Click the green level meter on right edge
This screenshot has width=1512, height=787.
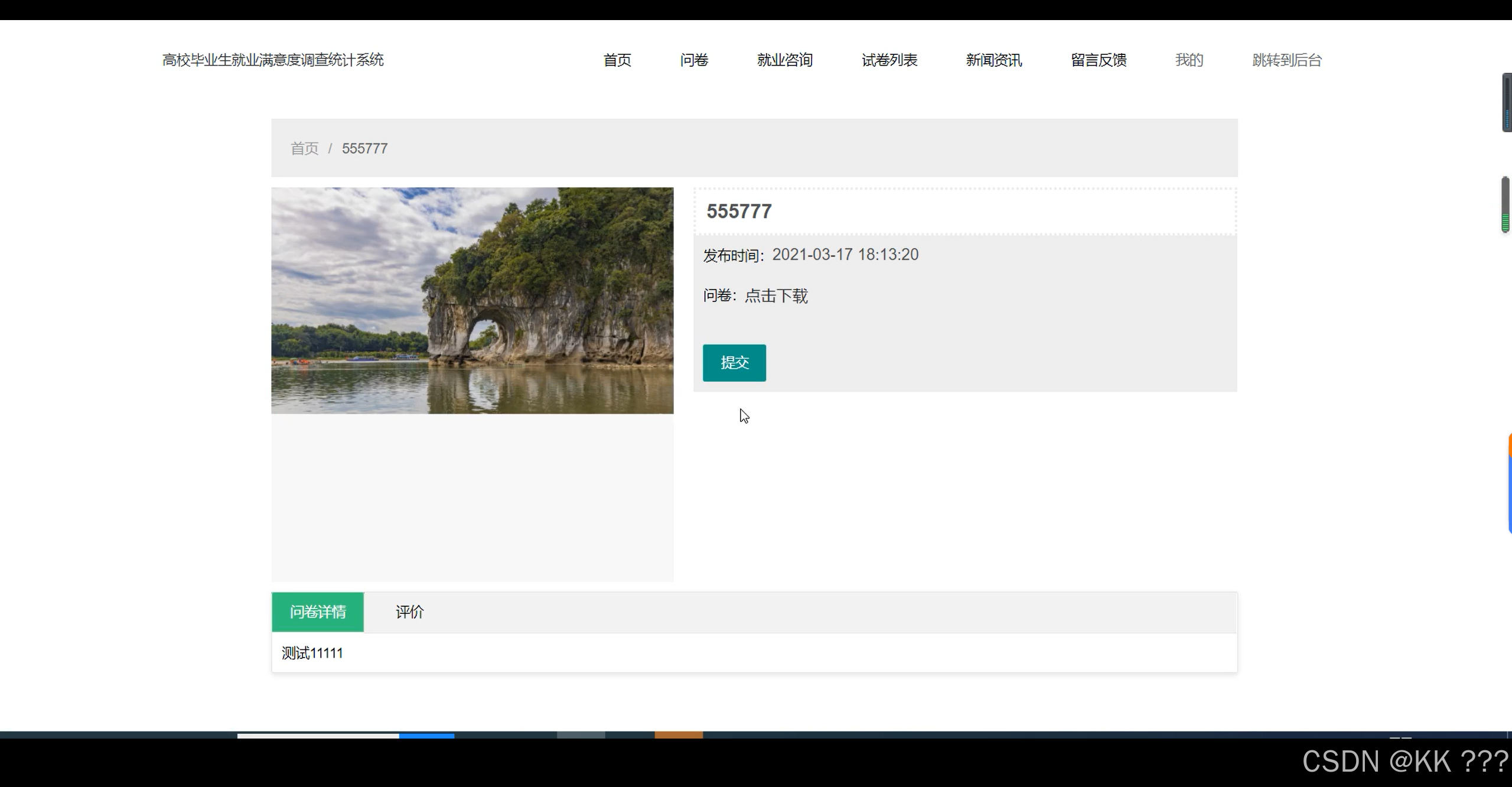pyautogui.click(x=1506, y=204)
